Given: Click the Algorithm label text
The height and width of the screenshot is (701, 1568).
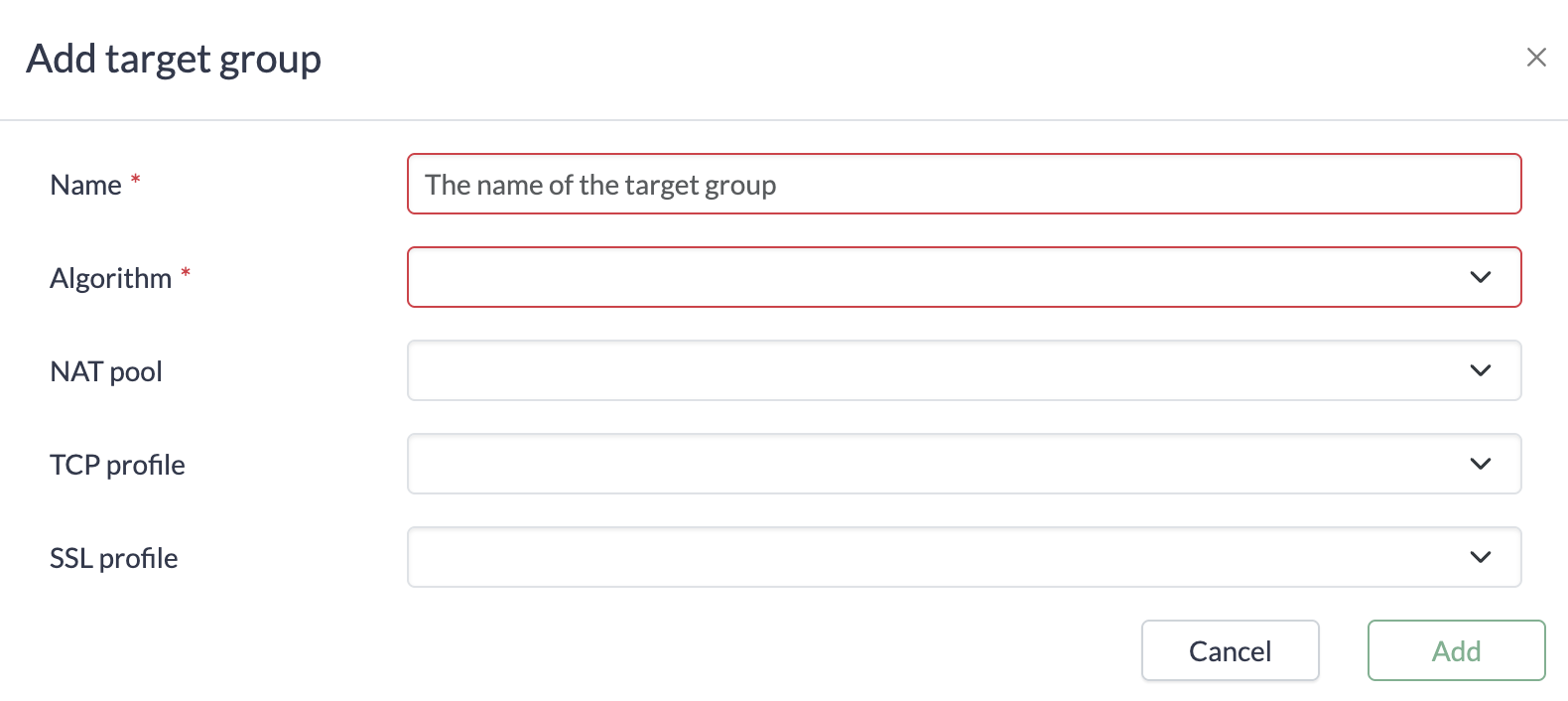Looking at the screenshot, I should click(x=110, y=278).
